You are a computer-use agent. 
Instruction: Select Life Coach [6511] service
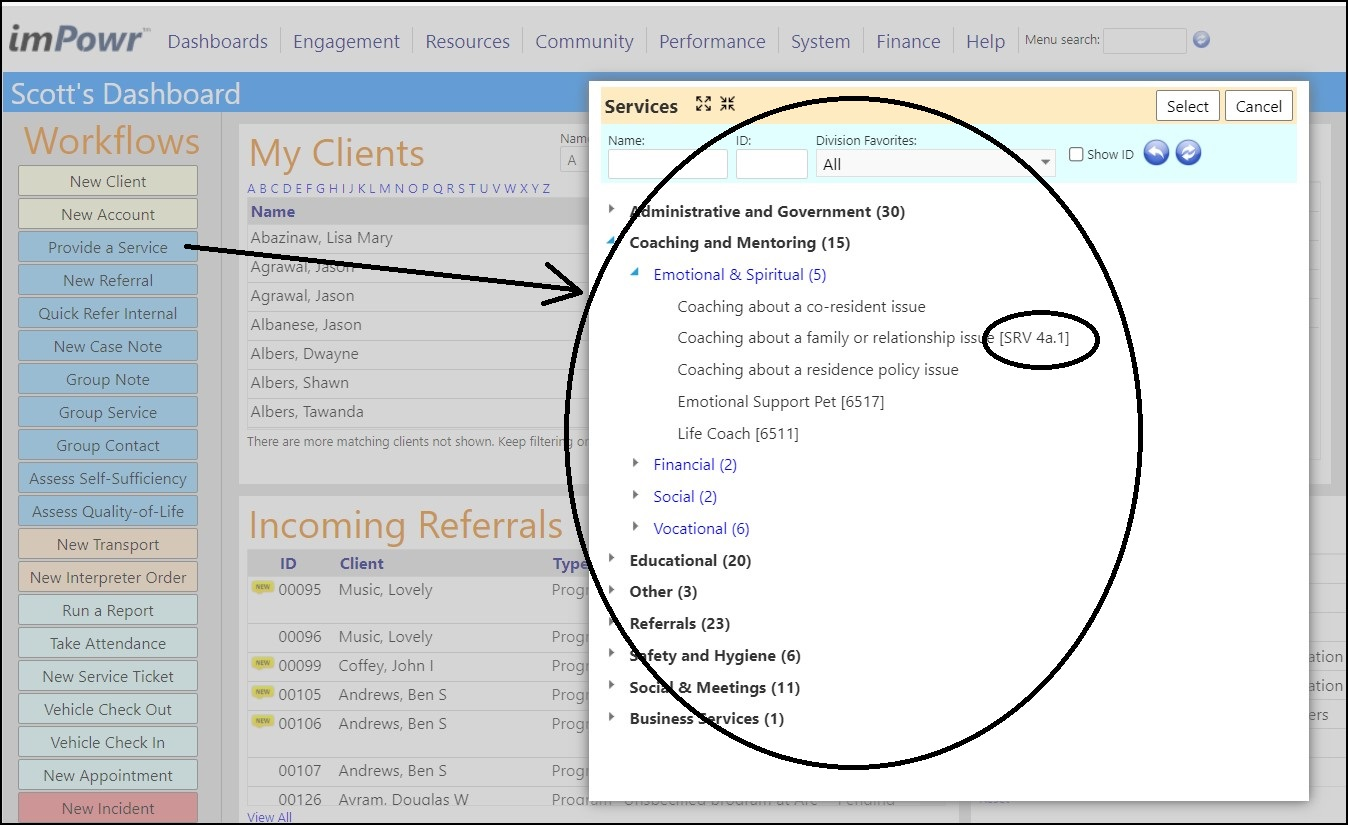[738, 433]
